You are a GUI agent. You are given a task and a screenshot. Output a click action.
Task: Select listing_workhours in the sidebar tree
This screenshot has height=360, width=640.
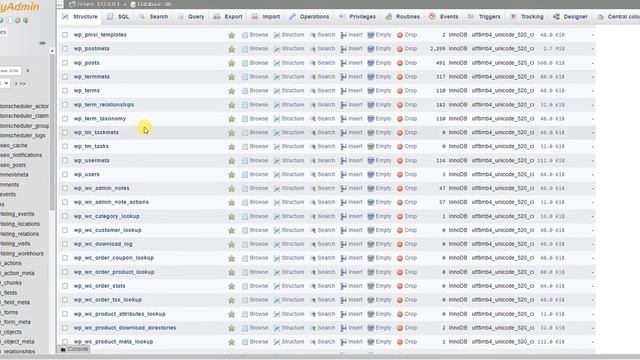[x=22, y=253]
